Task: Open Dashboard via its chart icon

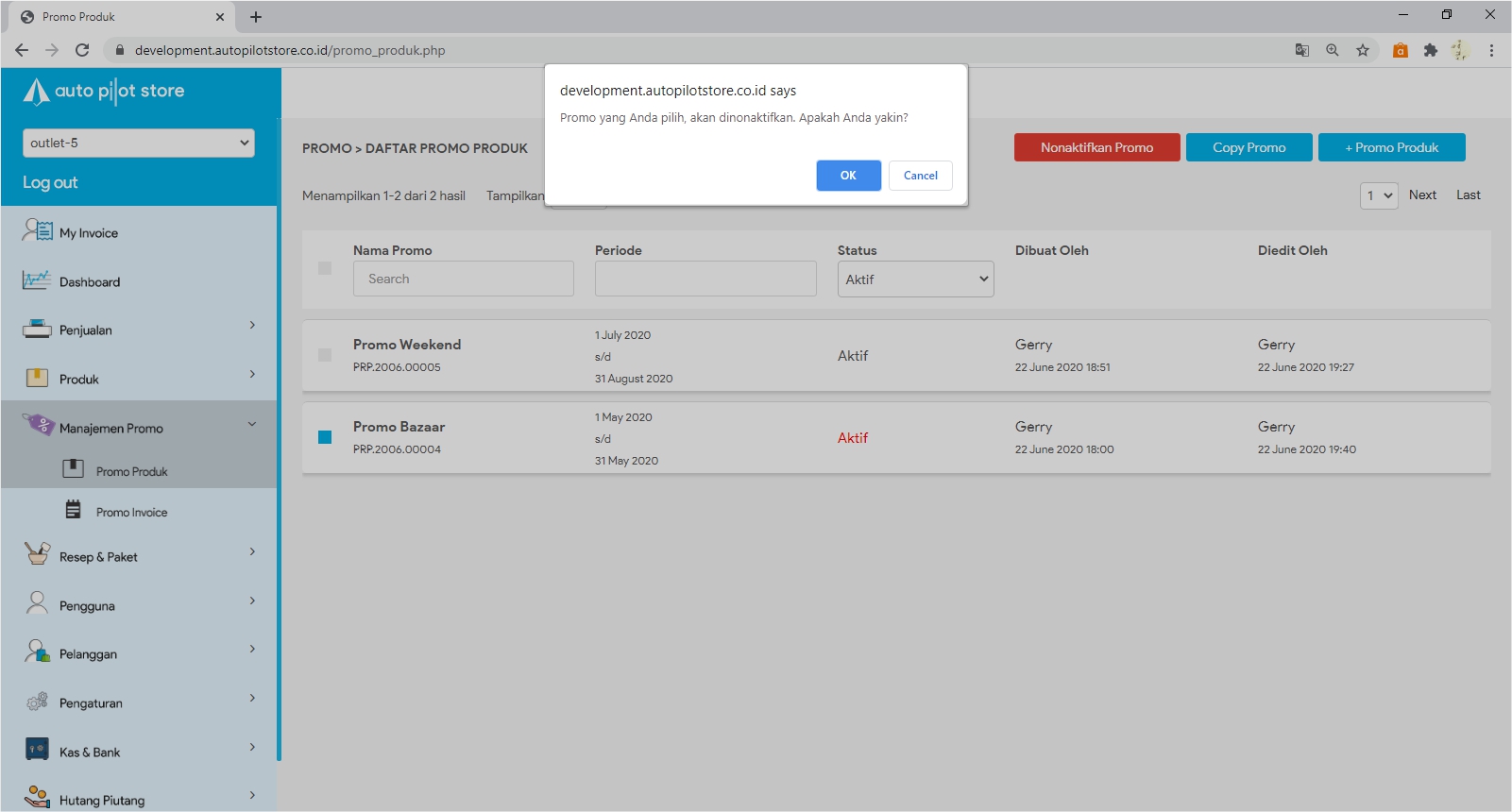Action: [37, 280]
